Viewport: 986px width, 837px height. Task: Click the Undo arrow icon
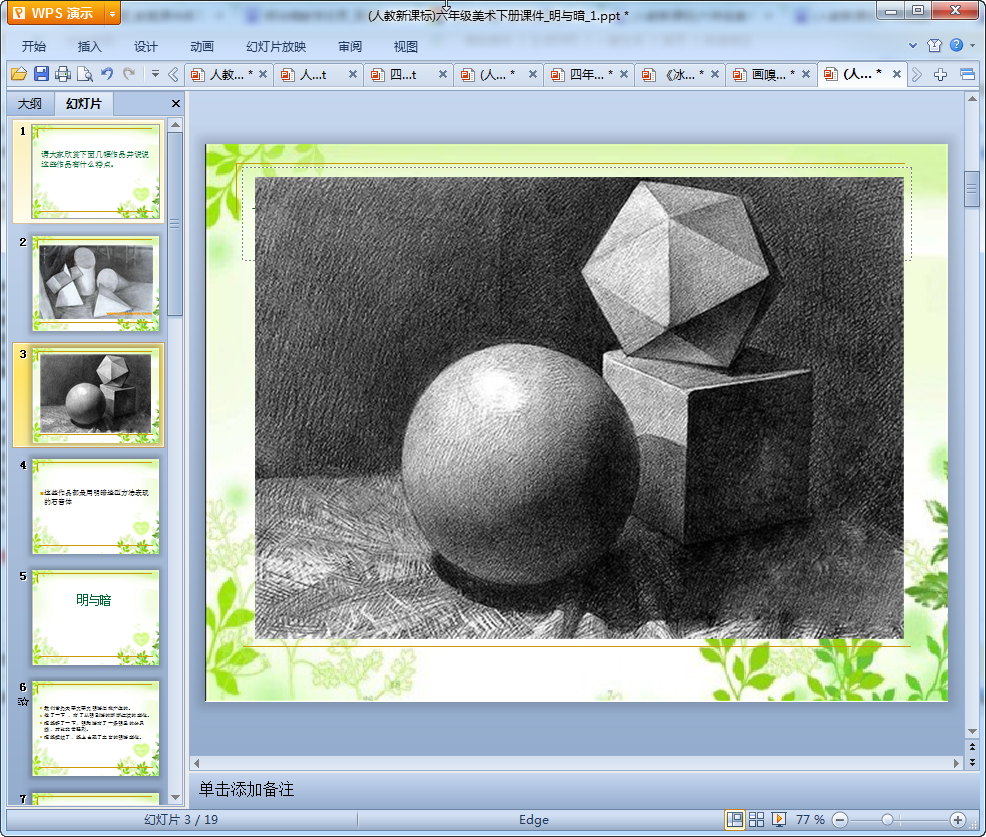click(x=107, y=74)
